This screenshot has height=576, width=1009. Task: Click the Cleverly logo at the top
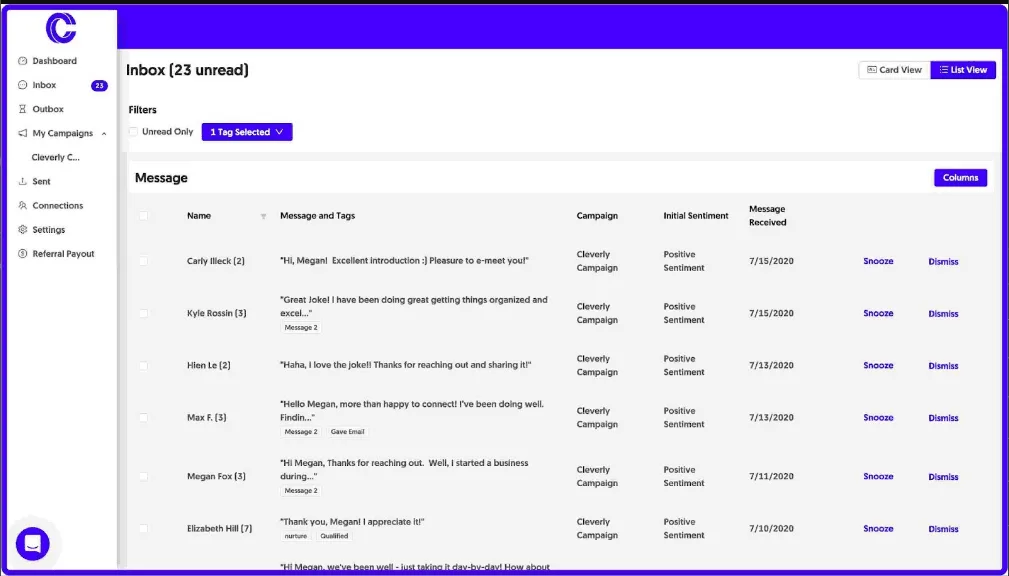click(61, 28)
